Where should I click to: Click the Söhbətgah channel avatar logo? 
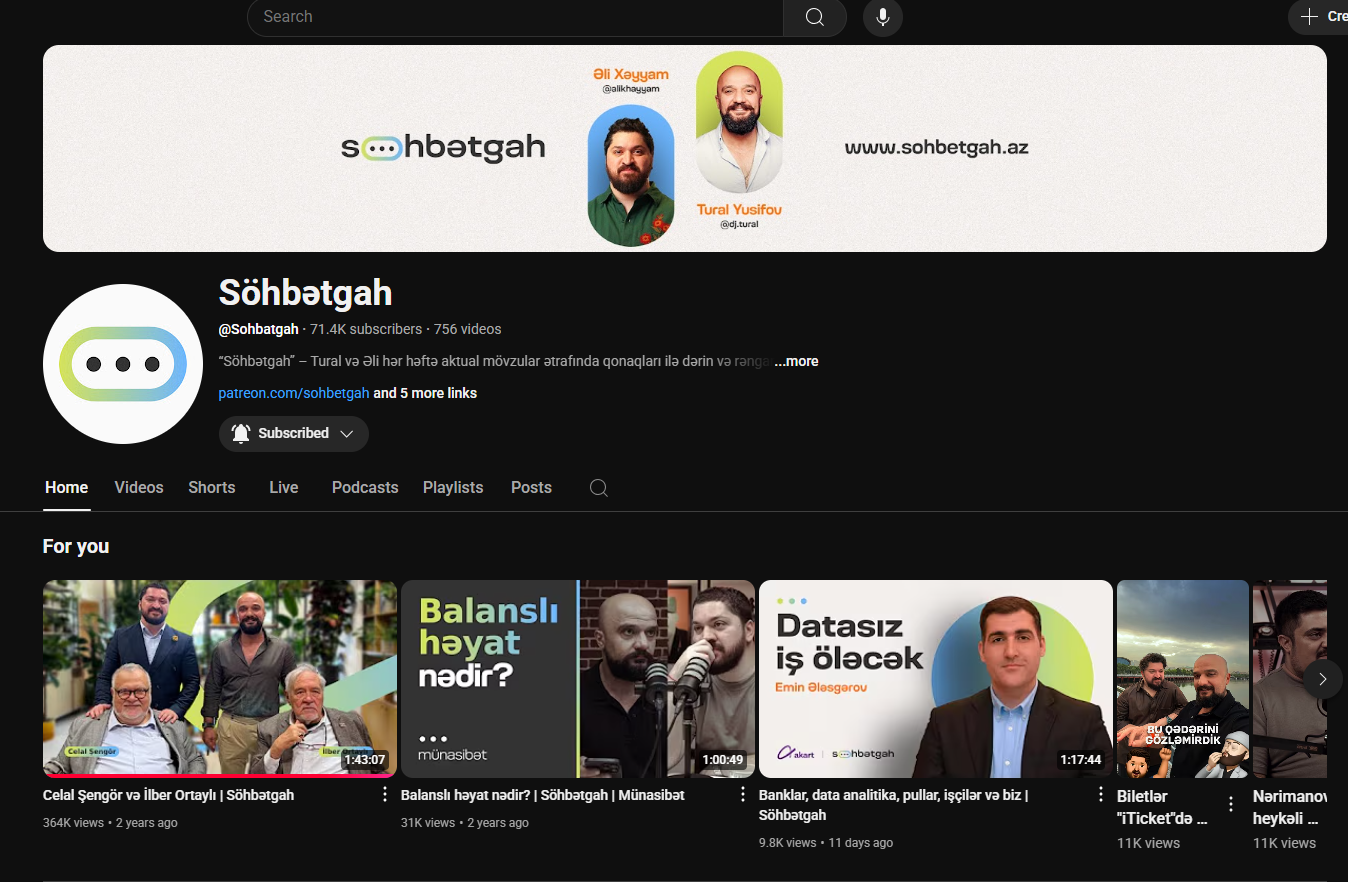point(123,364)
